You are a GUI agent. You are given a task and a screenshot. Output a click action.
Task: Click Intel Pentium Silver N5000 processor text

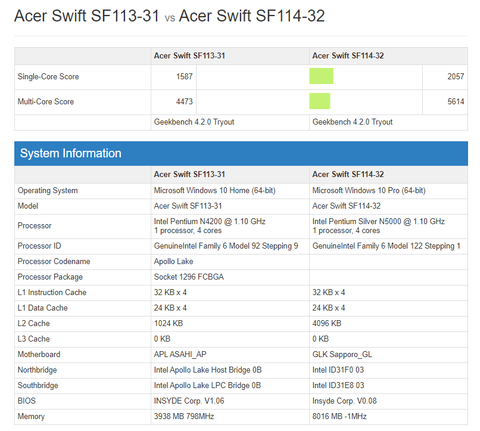coord(378,221)
